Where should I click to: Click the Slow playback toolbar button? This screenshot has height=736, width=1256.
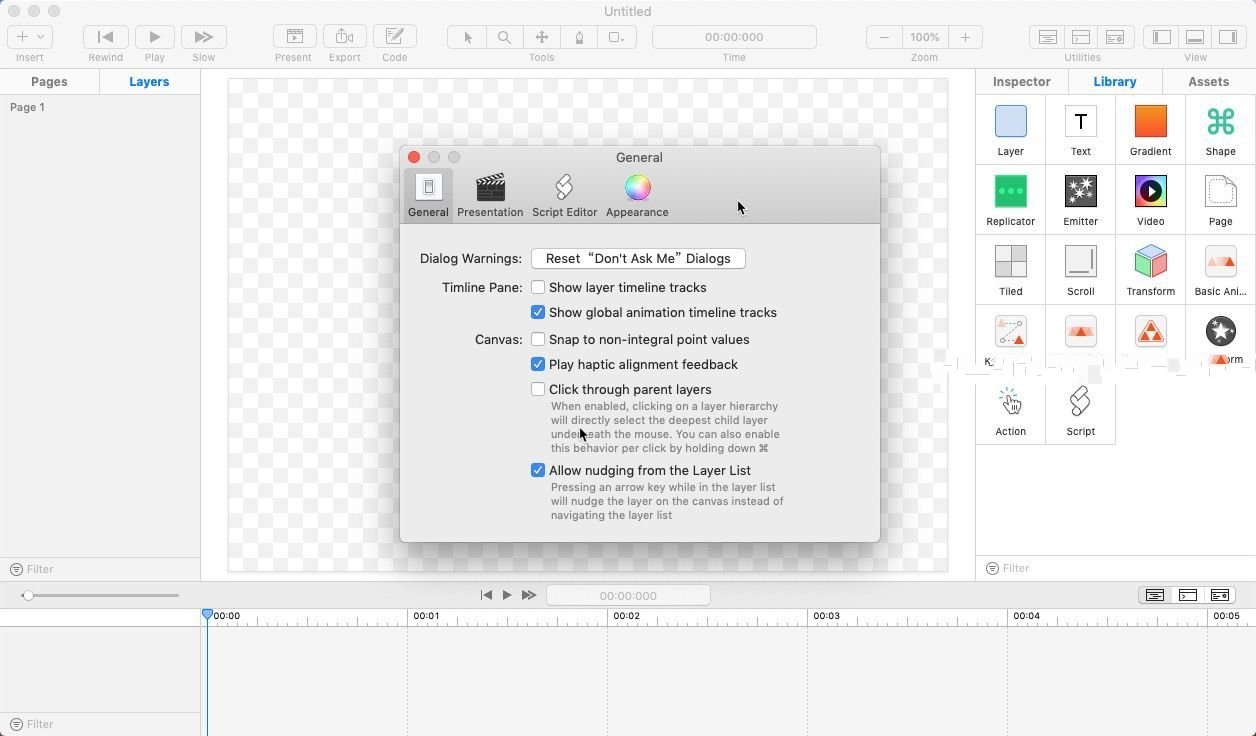[203, 37]
